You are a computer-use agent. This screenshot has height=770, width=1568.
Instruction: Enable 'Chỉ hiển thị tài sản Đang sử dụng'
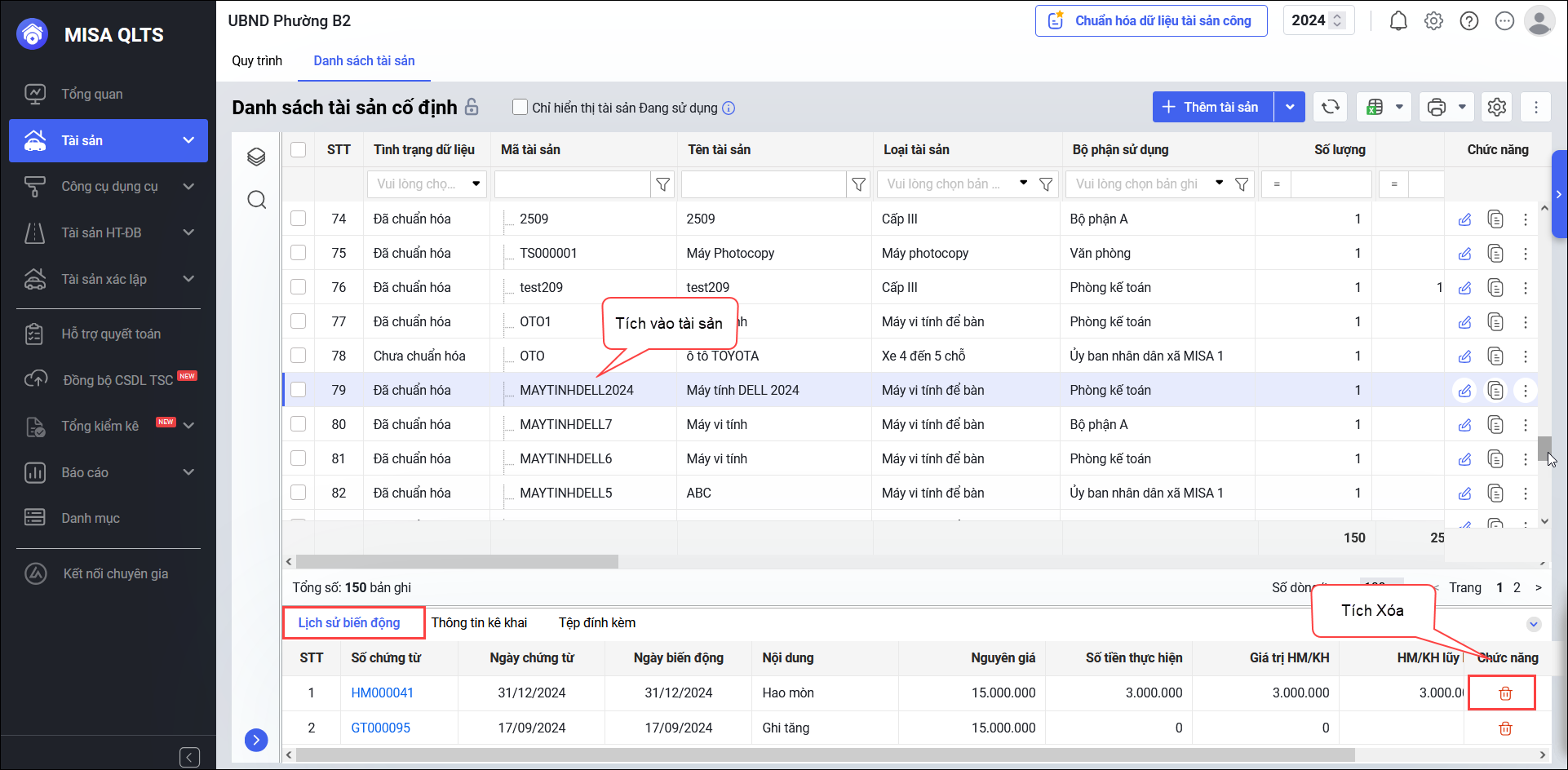tap(520, 107)
